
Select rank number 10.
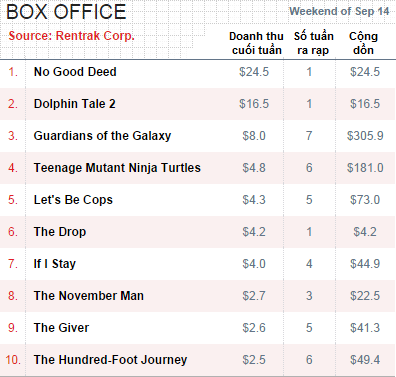[13, 360]
